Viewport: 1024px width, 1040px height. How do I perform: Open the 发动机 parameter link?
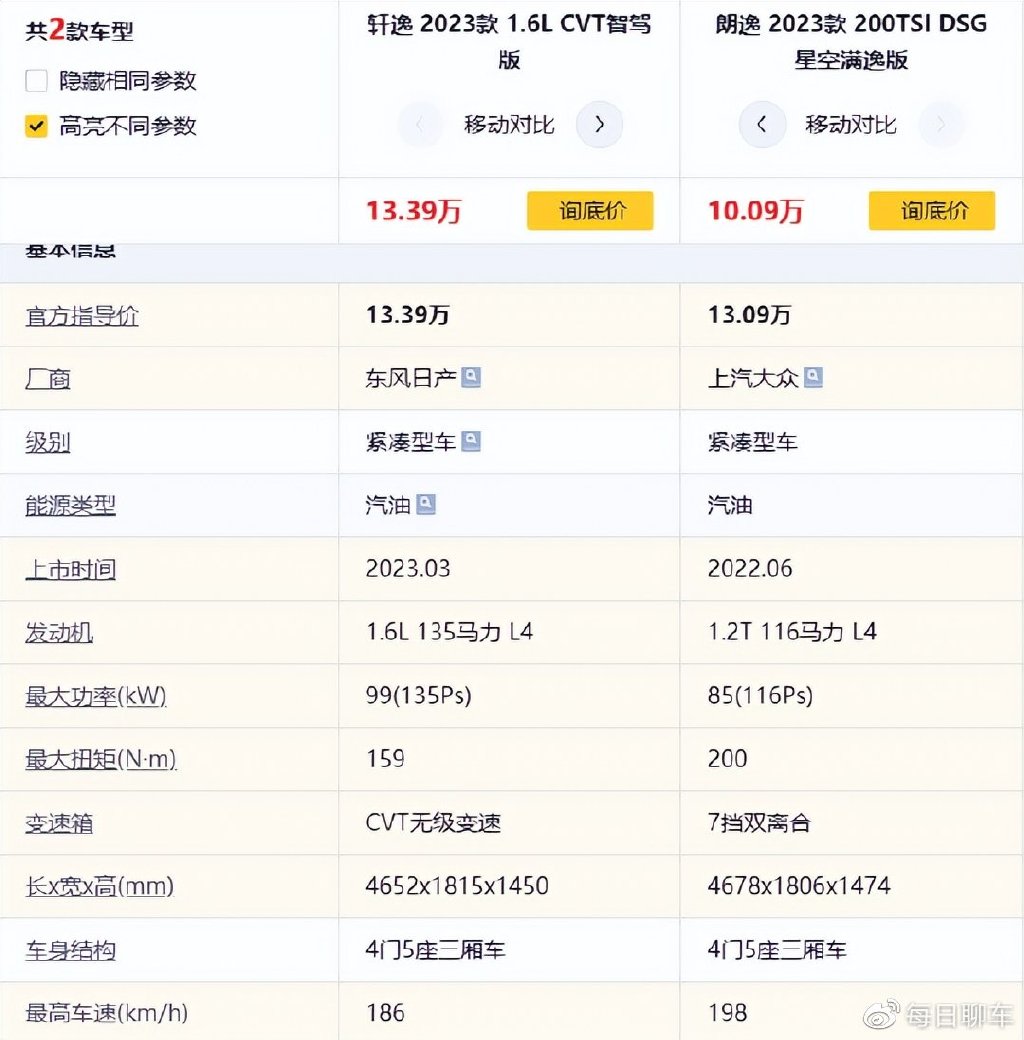[x=59, y=633]
